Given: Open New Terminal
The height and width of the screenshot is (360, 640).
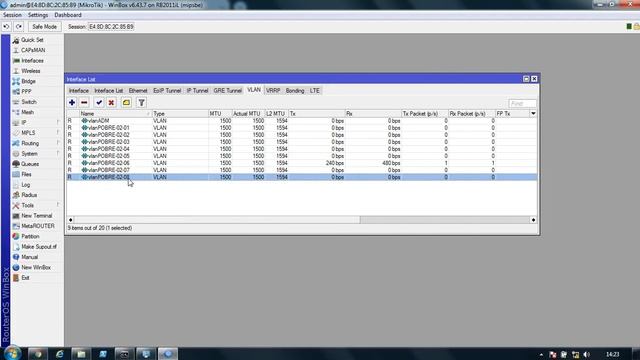Looking at the screenshot, I should click(x=36, y=216).
